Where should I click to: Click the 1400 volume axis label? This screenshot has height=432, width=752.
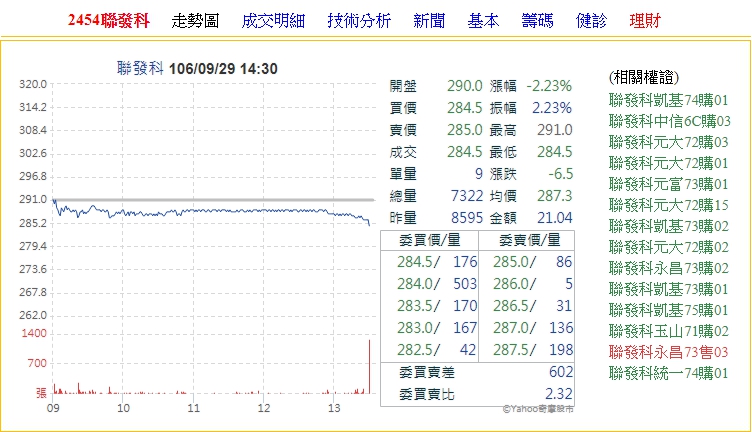[x=34, y=333]
